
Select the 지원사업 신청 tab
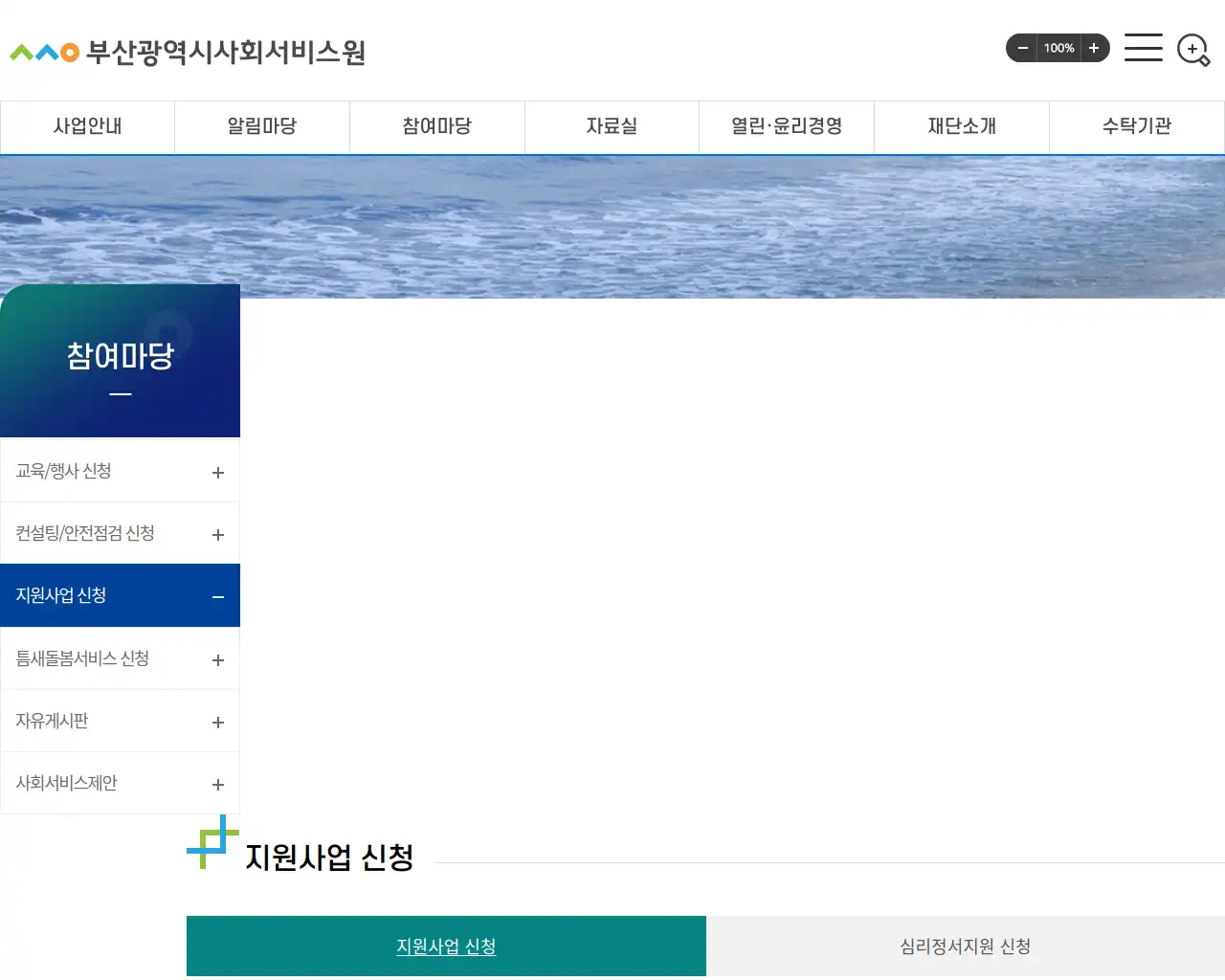[445, 946]
